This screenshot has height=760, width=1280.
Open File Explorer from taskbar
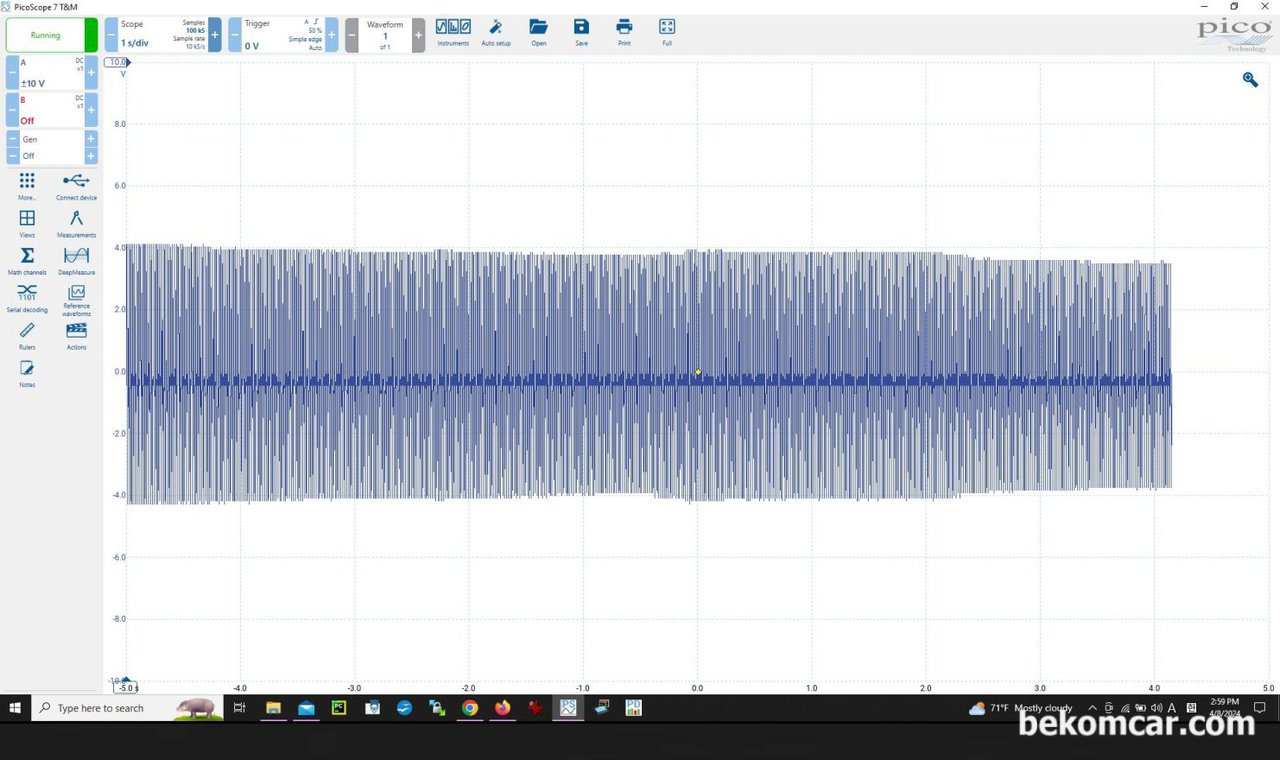point(273,708)
